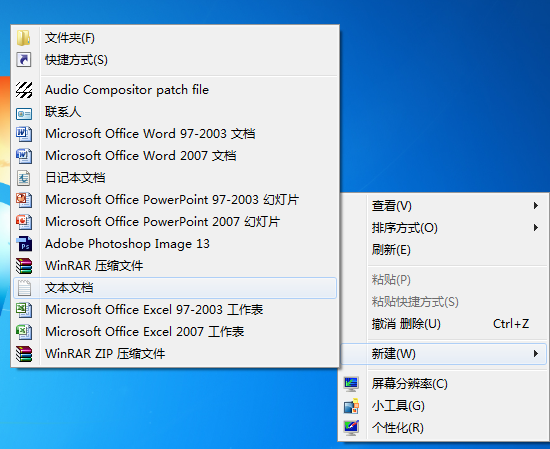Choose 撤消 删除(U) menu entry
The height and width of the screenshot is (449, 550).
443,324
